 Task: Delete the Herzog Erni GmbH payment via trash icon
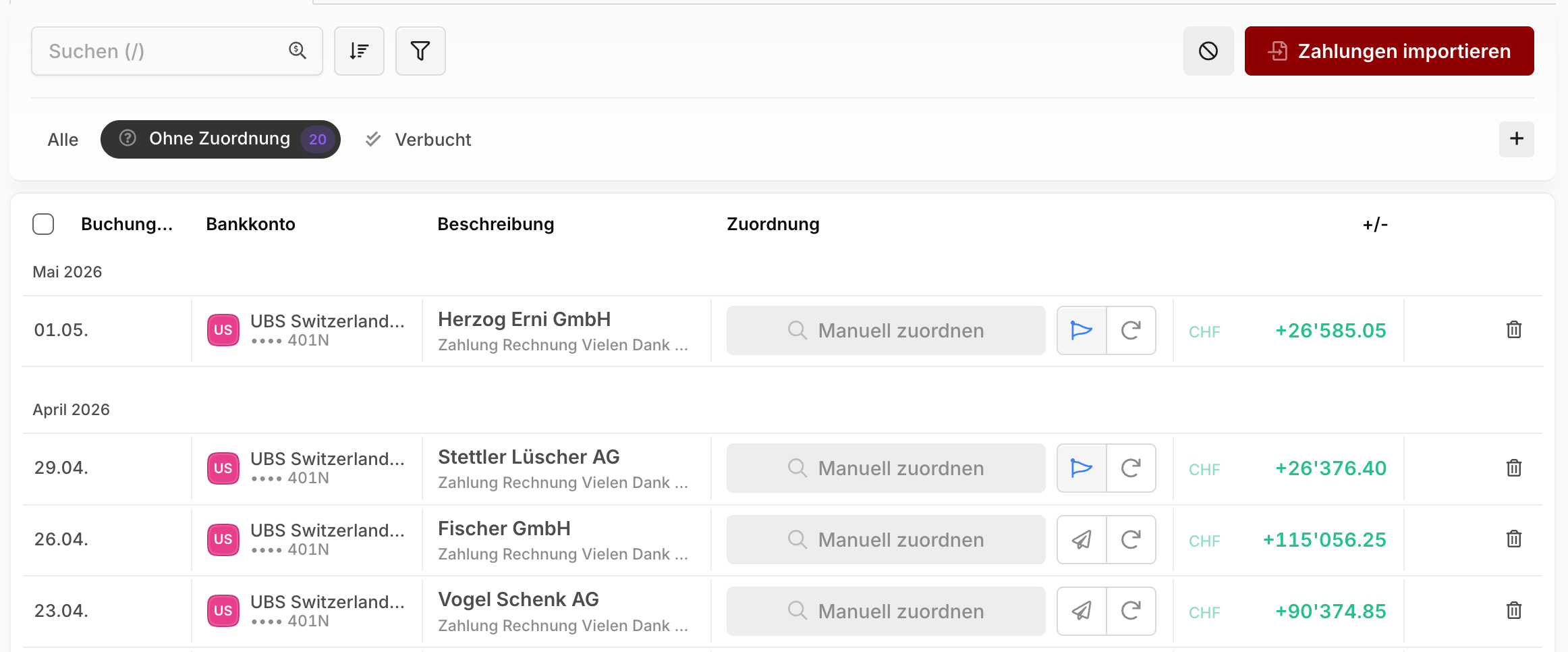coord(1514,329)
